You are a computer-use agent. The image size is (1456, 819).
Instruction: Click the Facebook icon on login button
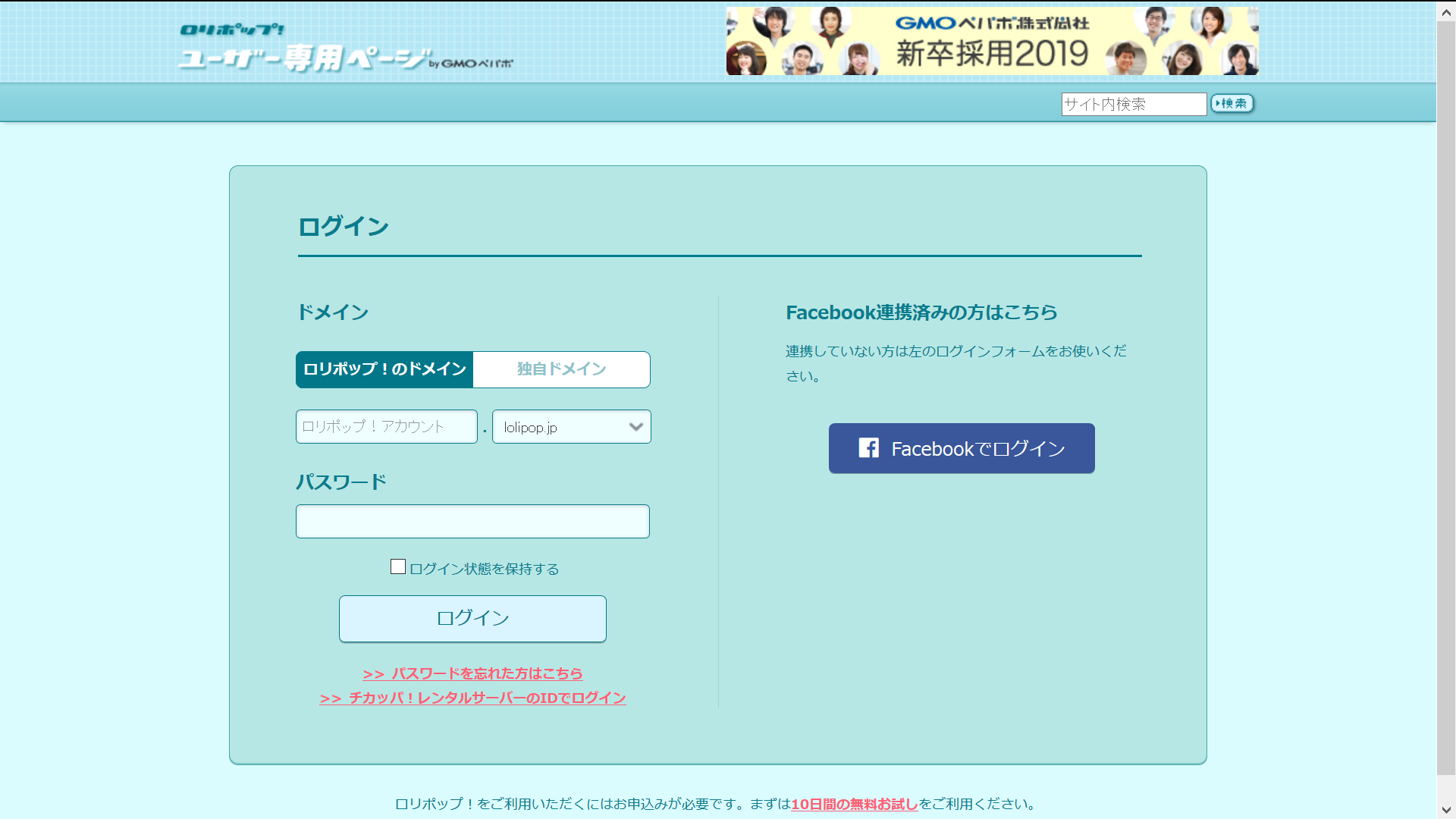pos(868,448)
